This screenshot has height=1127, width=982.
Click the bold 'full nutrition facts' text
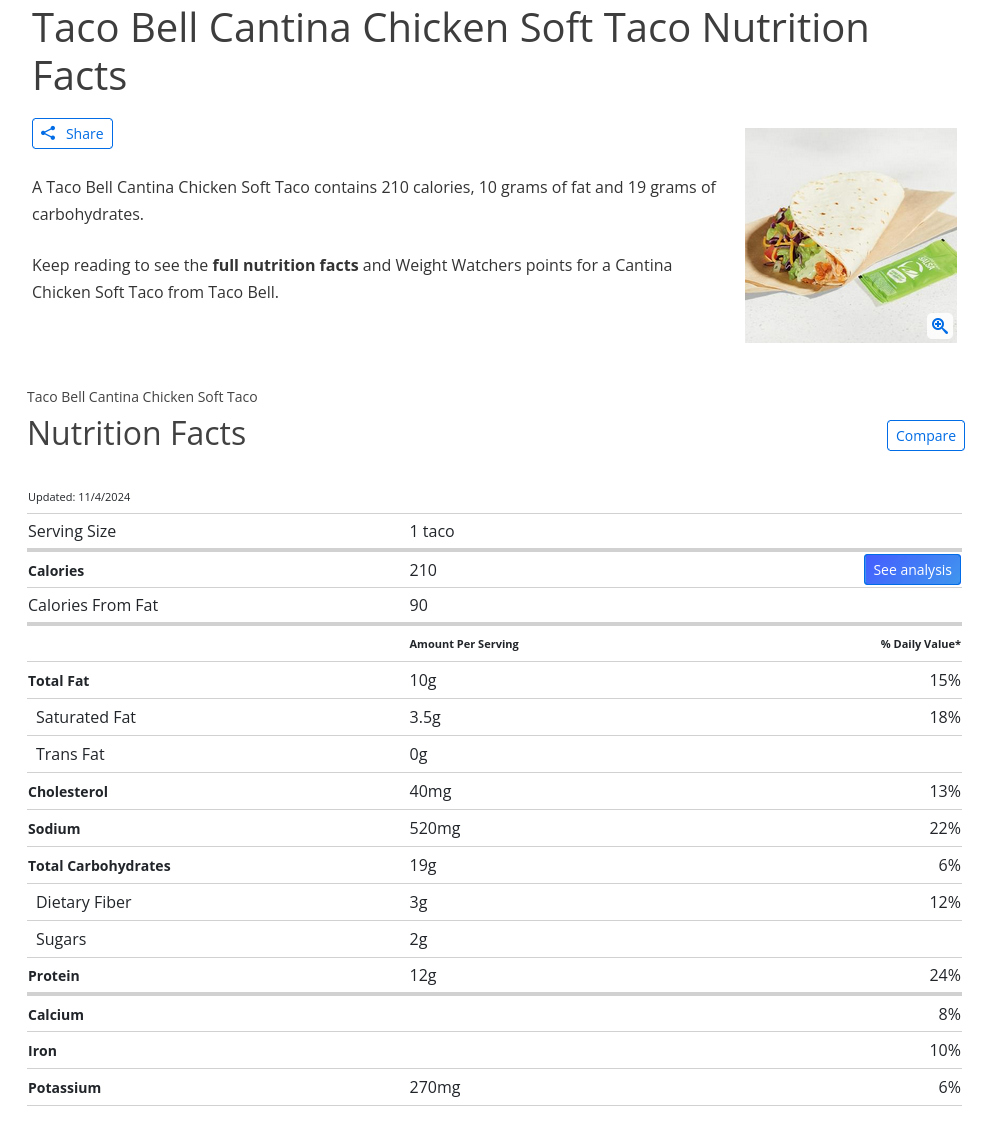285,265
